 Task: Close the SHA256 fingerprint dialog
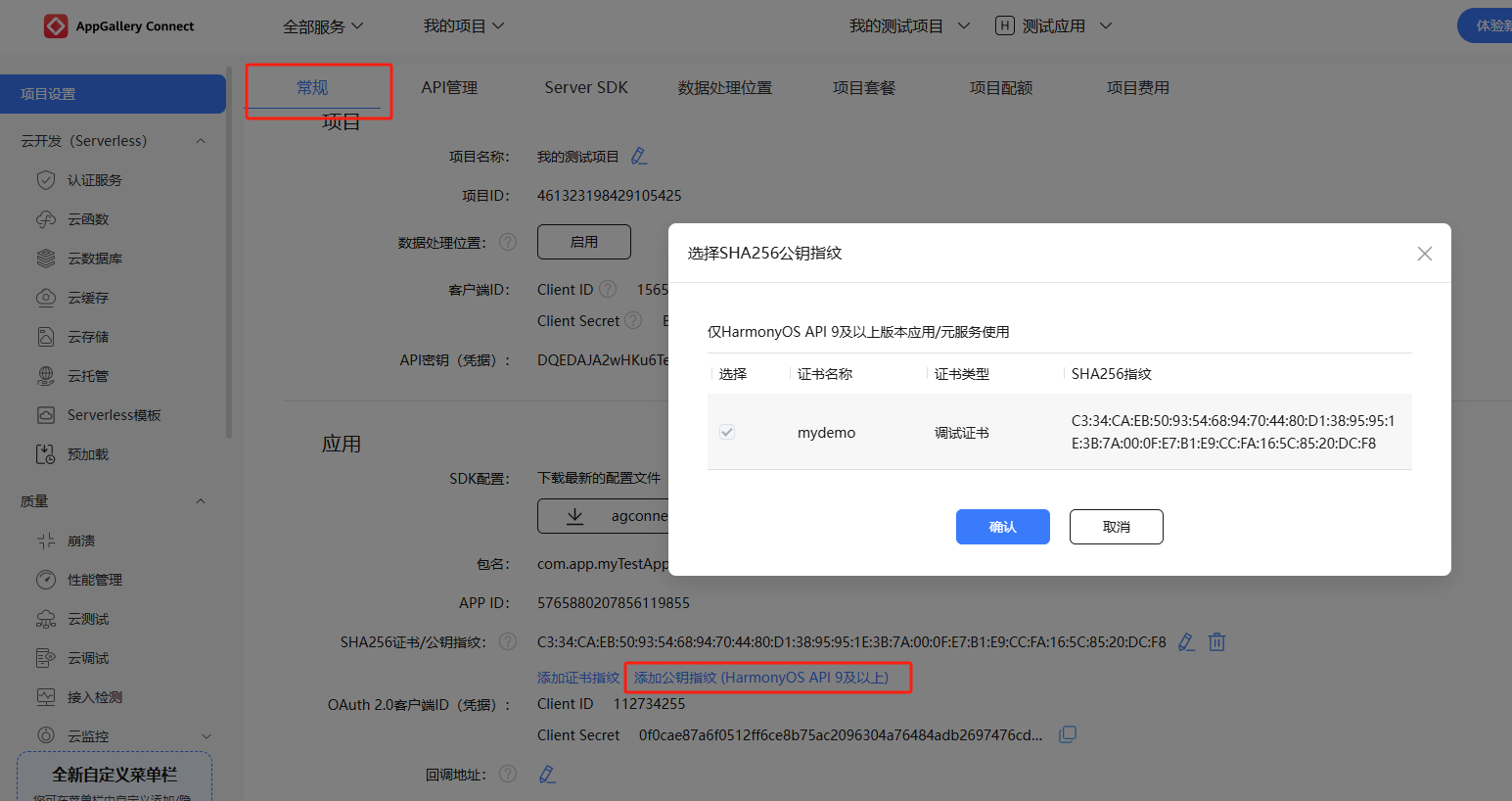[1425, 254]
